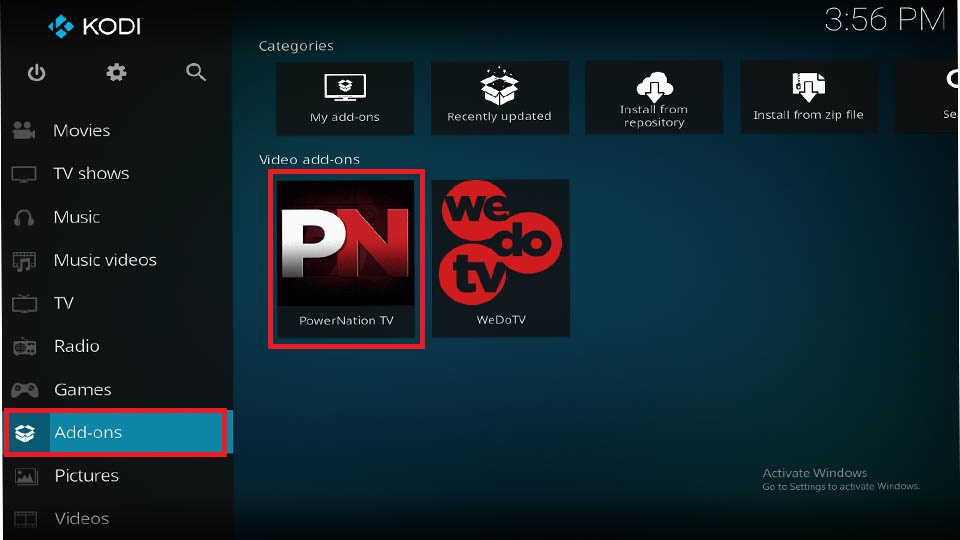Select the Add-ons menu label
960x540 pixels.
88,432
